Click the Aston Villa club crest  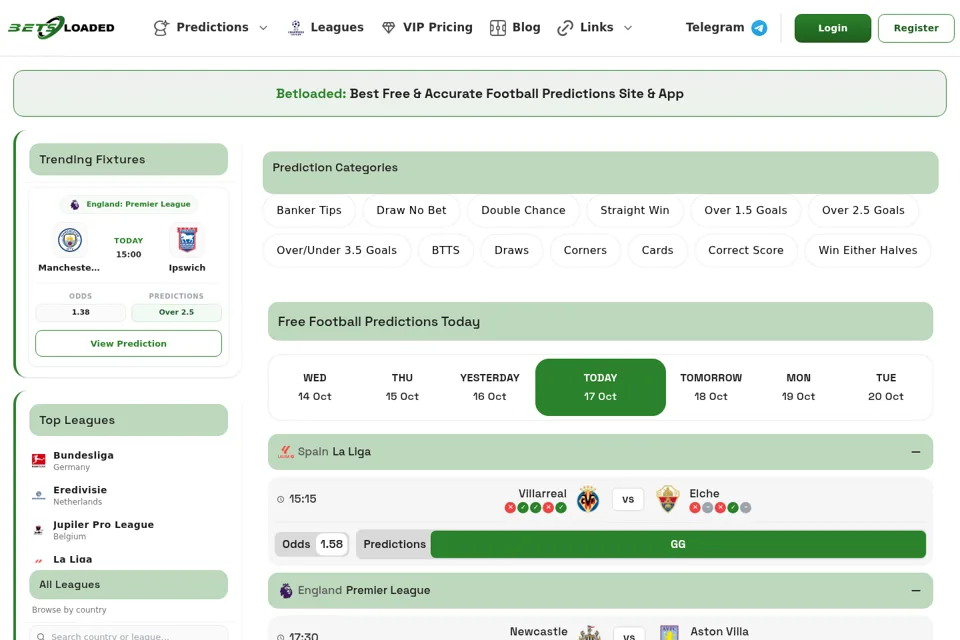669,633
